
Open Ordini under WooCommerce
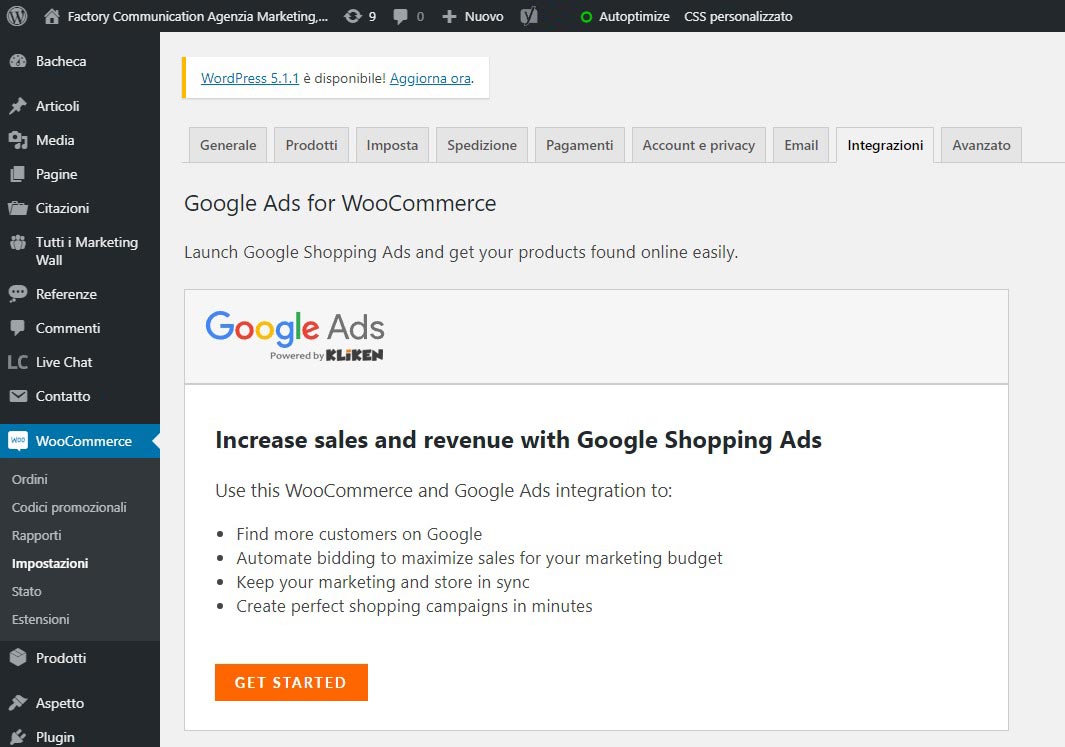click(29, 479)
